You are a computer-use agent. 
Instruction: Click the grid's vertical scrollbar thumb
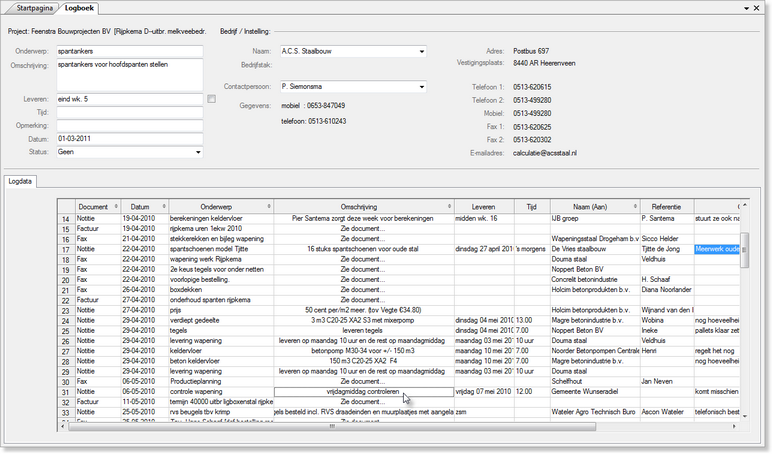tap(744, 250)
